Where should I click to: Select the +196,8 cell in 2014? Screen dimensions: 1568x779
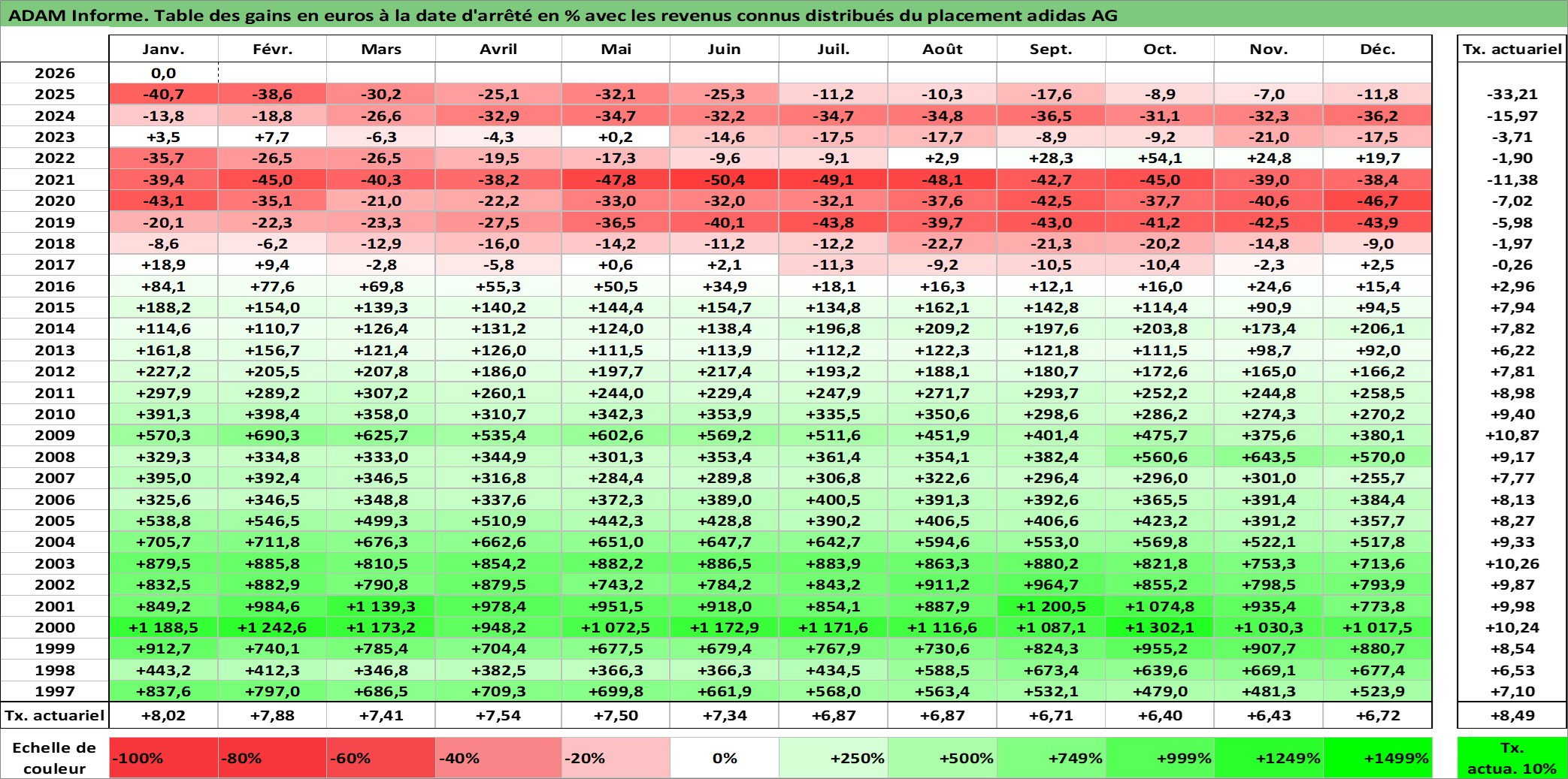(834, 328)
